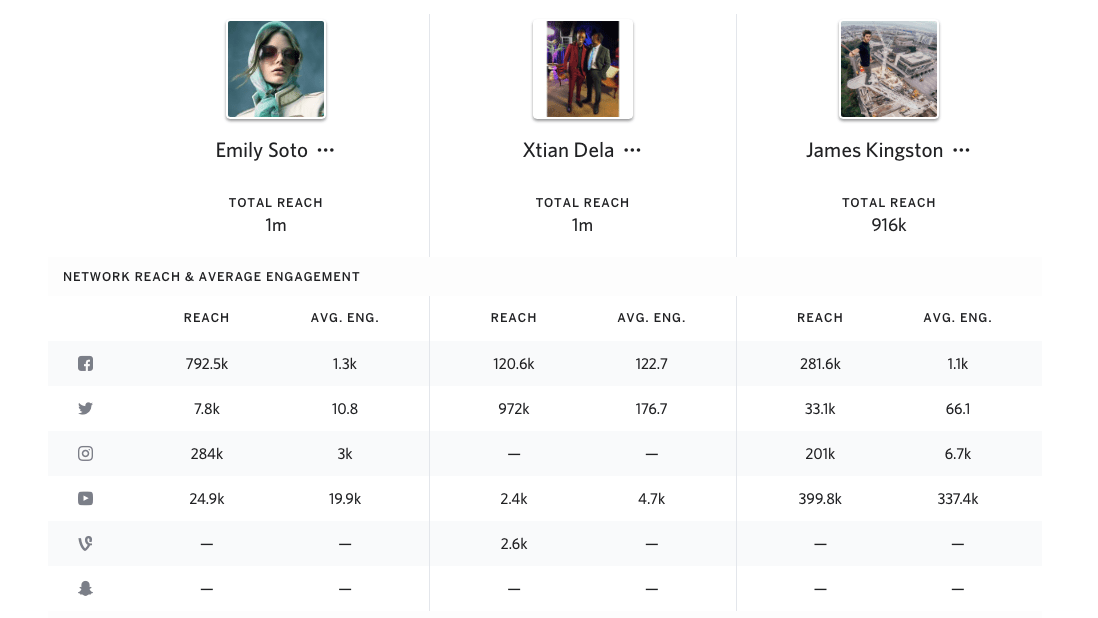
Task: Open Emily Soto's profile photo
Action: click(x=276, y=69)
